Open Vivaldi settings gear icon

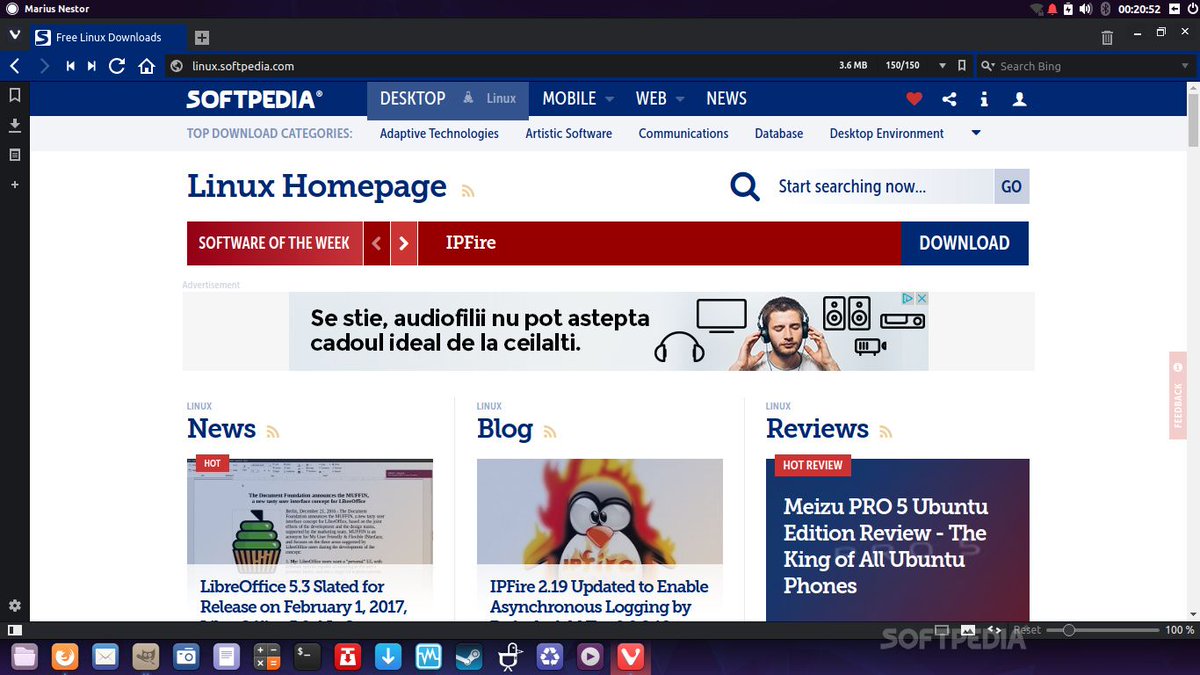tap(15, 605)
